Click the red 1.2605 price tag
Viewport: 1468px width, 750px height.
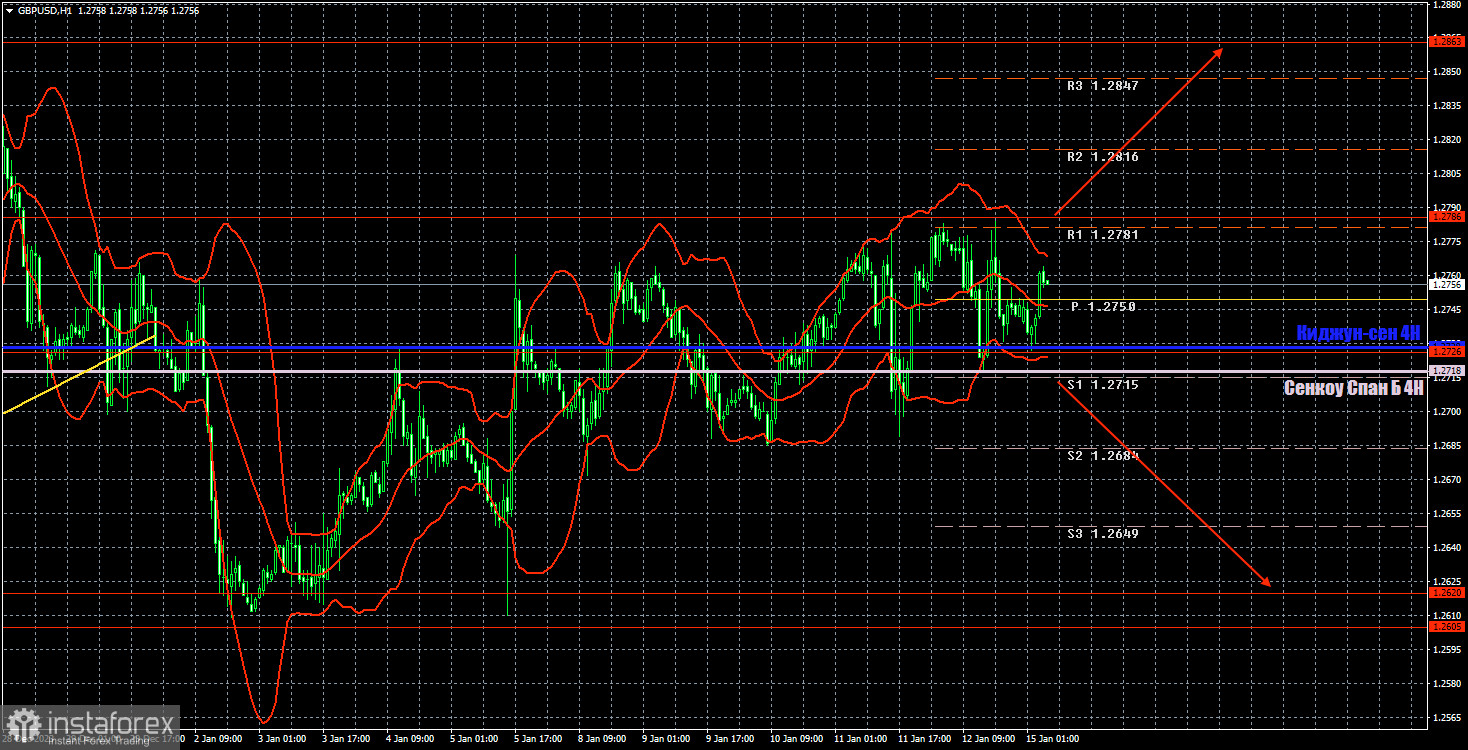click(1447, 626)
